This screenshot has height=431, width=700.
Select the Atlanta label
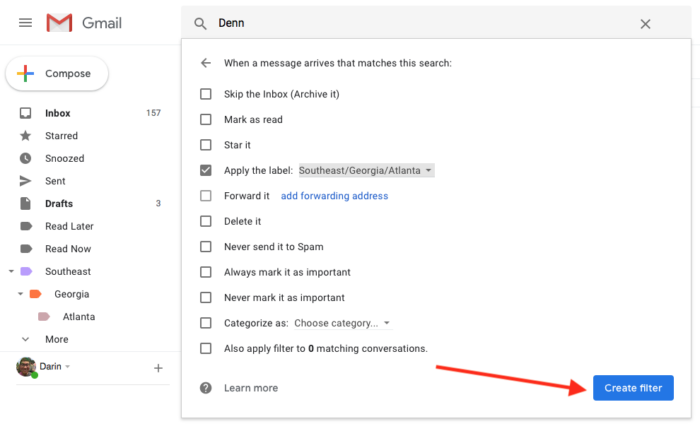[79, 316]
